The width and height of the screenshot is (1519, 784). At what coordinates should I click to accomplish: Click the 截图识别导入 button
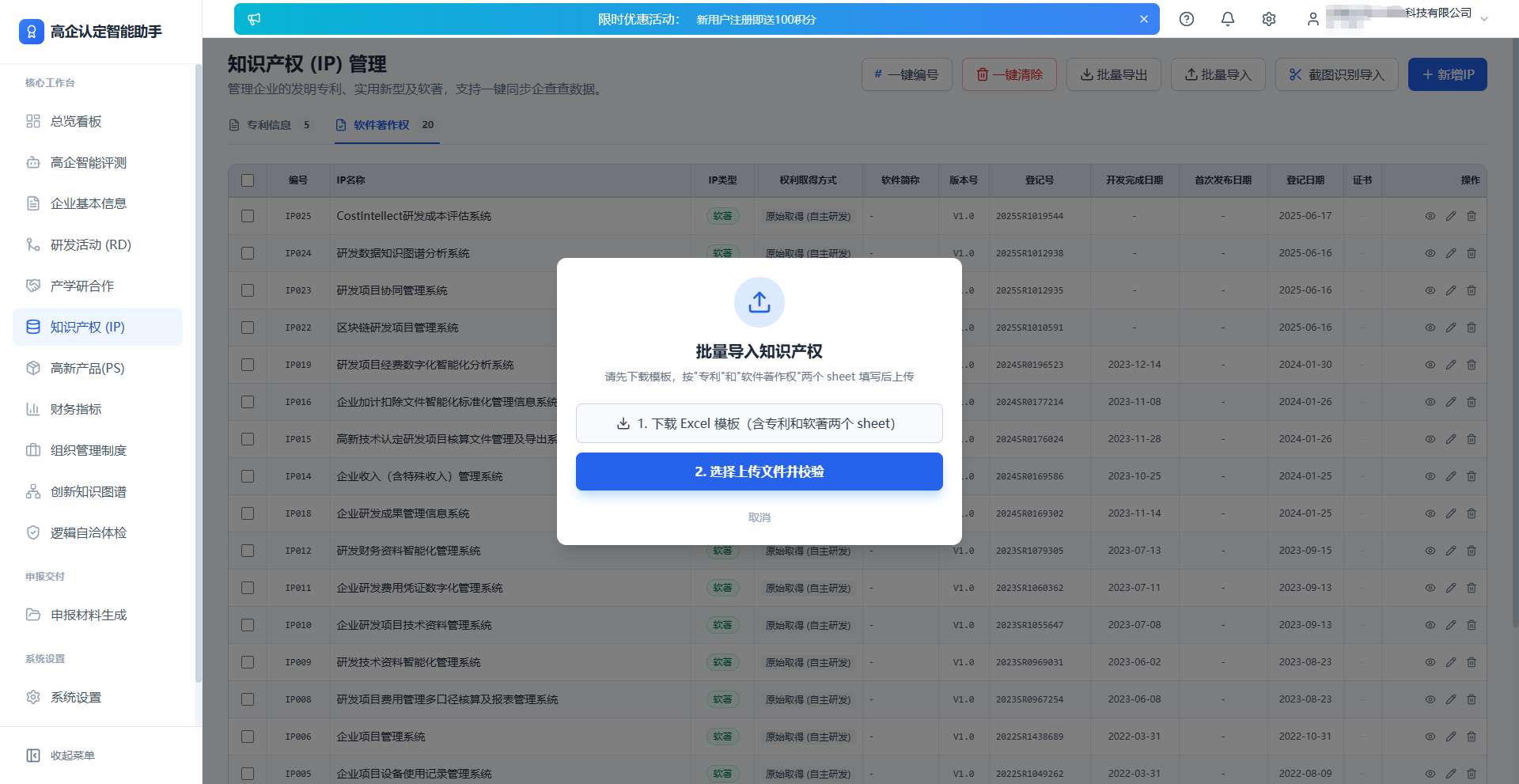(1337, 74)
